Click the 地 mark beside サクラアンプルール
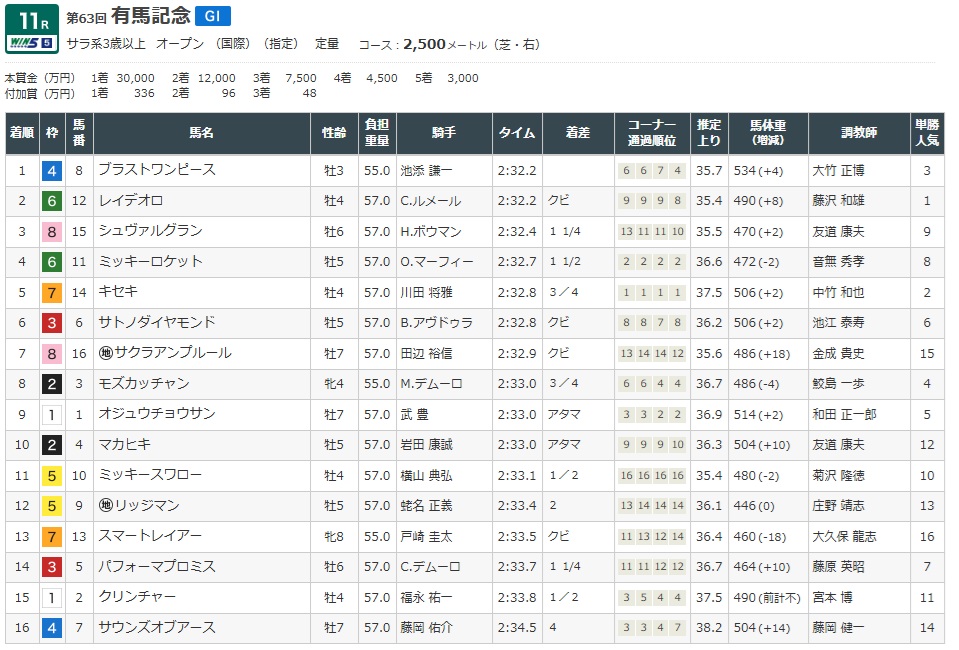The width and height of the screenshot is (959, 650). [x=104, y=353]
